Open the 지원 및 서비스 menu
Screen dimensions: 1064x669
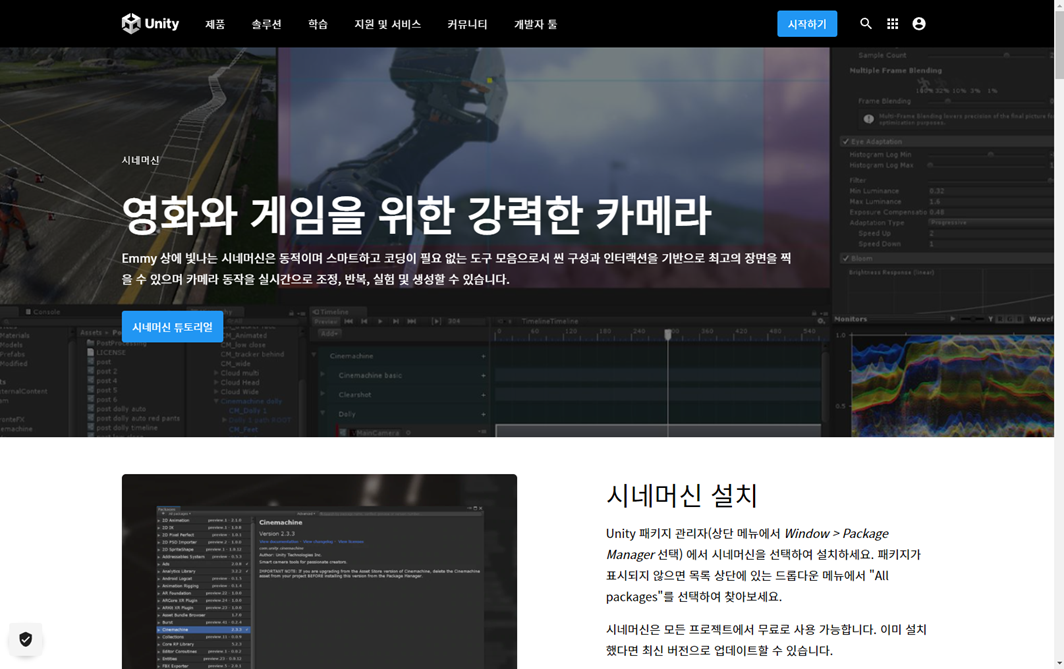coord(387,24)
